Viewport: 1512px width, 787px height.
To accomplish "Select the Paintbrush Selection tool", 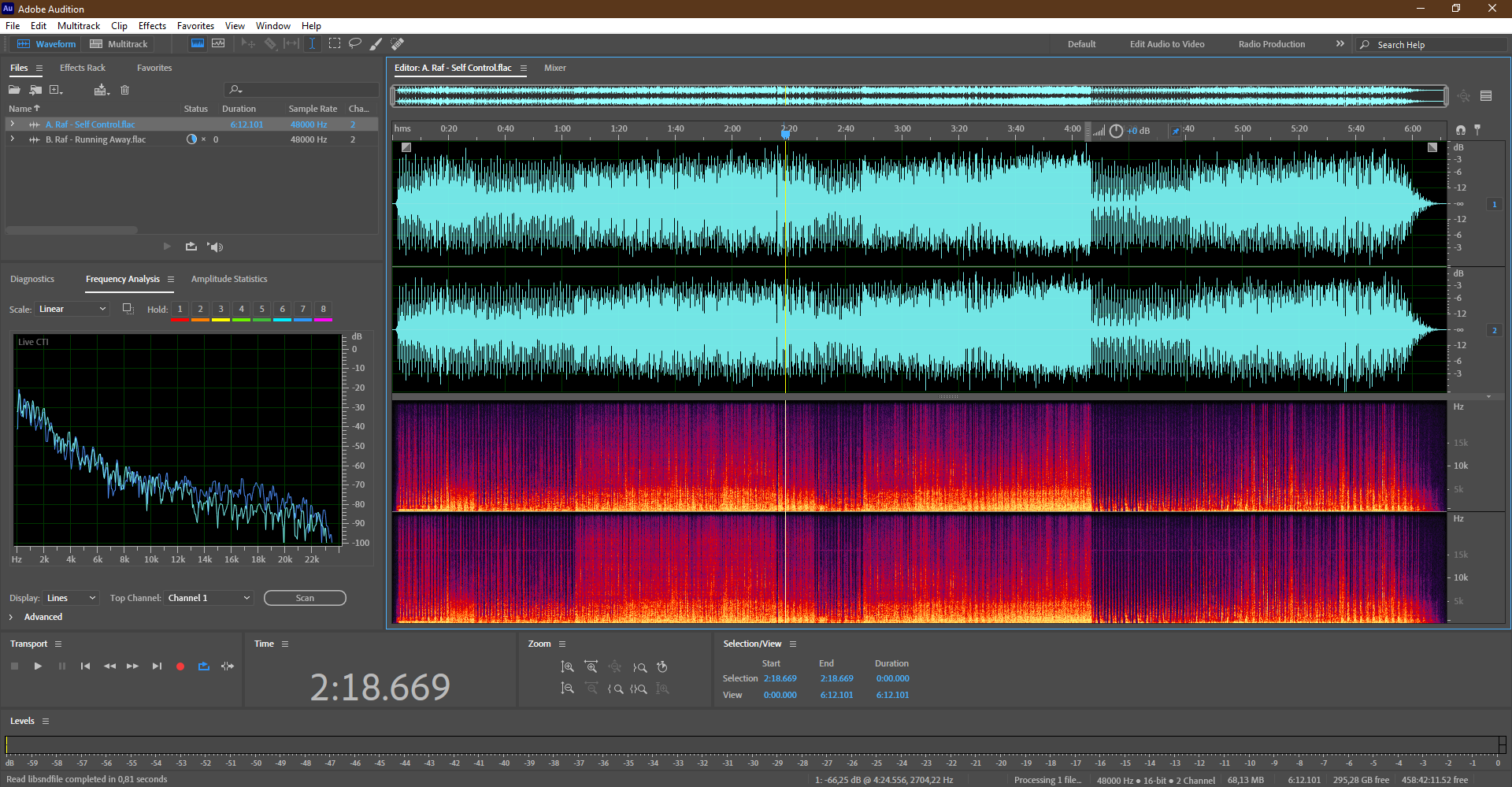I will tap(376, 44).
